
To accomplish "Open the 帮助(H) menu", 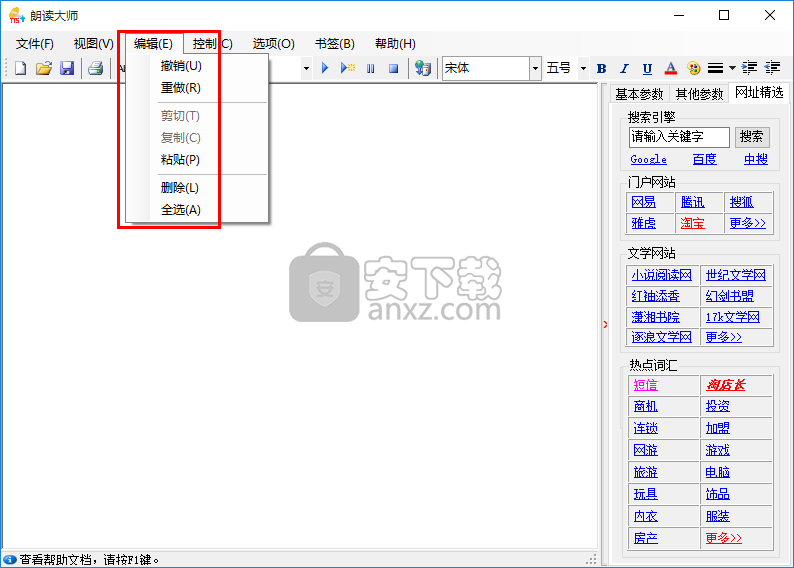I will point(395,44).
